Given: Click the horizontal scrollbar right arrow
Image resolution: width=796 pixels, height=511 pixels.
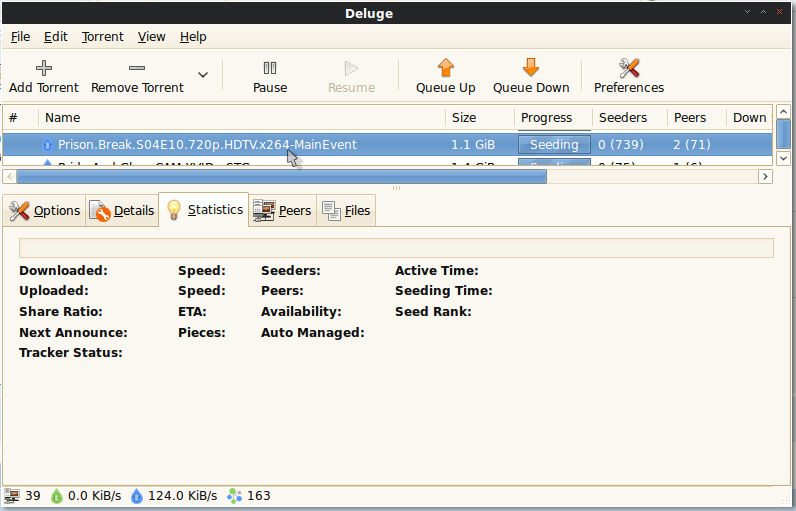Looking at the screenshot, I should tap(765, 177).
